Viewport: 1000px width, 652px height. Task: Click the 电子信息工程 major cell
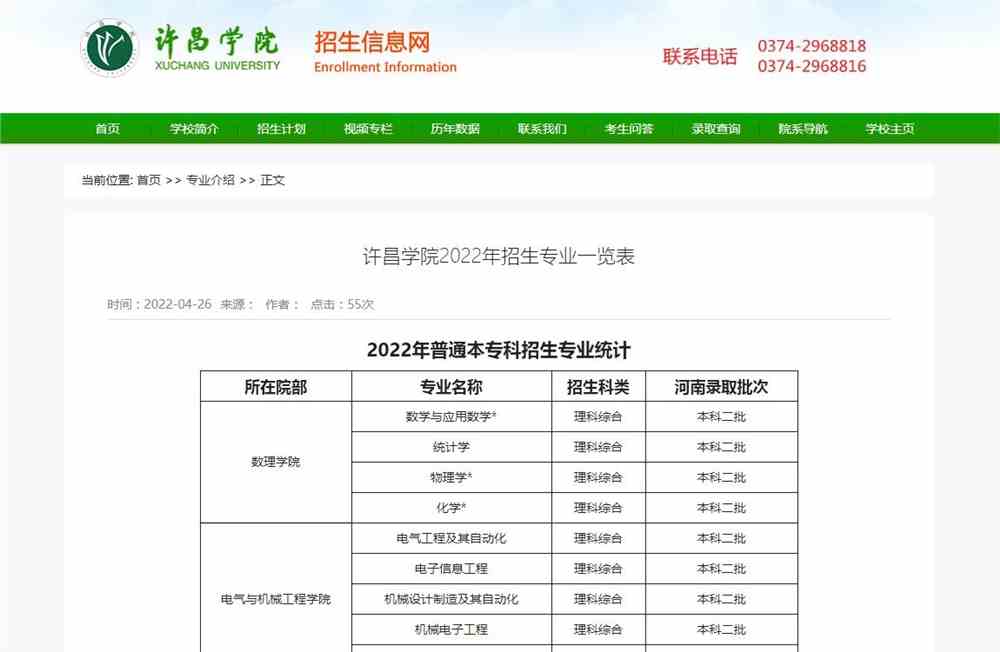click(451, 568)
